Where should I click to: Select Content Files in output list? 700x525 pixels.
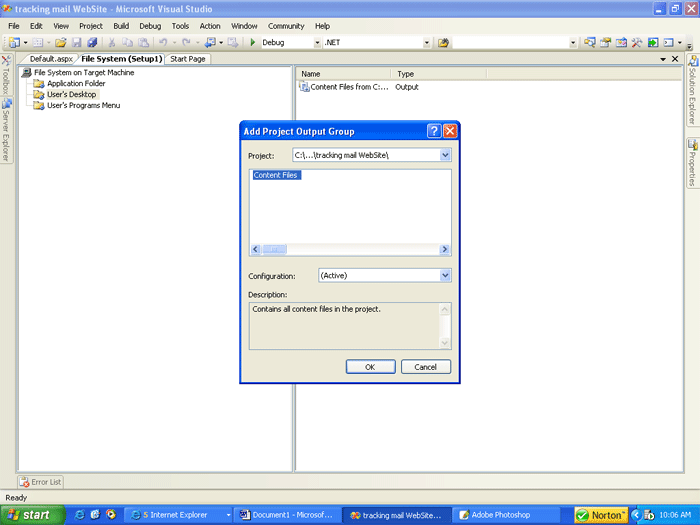click(x=275, y=175)
